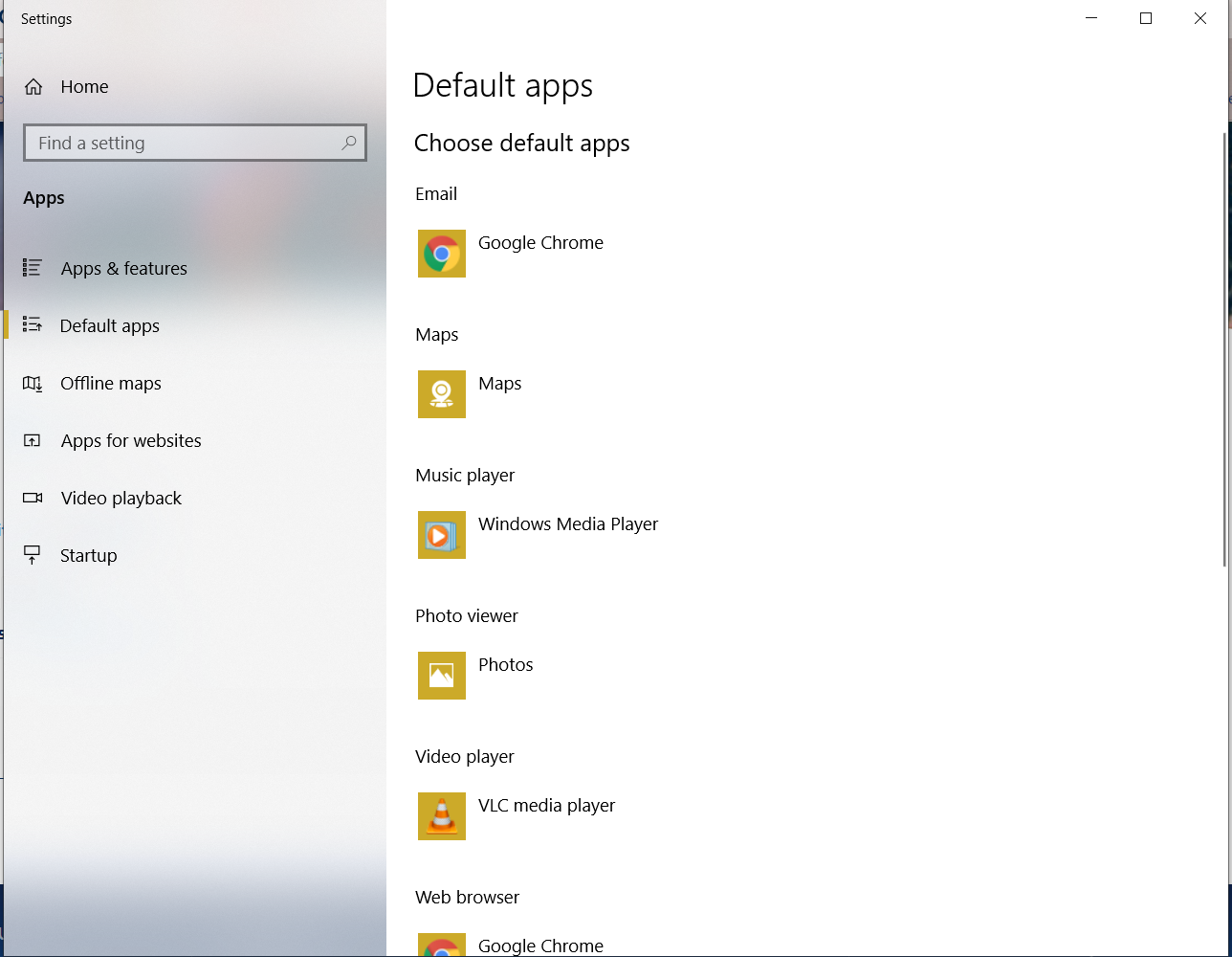Open Apps for websites settings
The image size is (1232, 957).
point(131,440)
